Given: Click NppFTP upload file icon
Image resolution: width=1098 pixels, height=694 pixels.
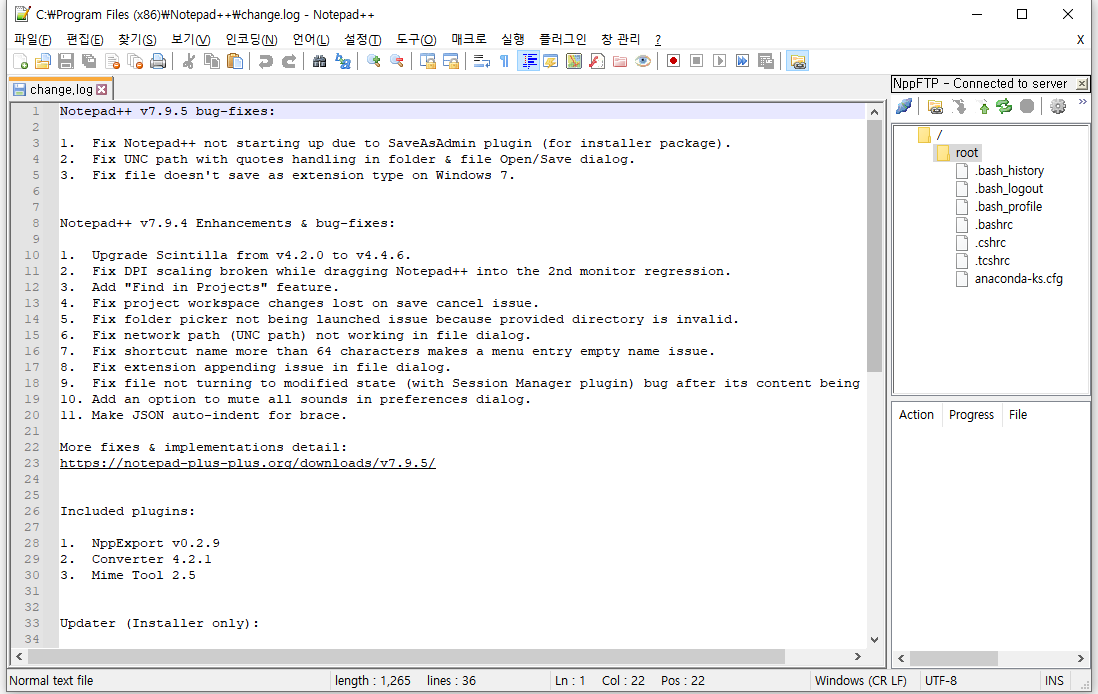Looking at the screenshot, I should pyautogui.click(x=983, y=106).
